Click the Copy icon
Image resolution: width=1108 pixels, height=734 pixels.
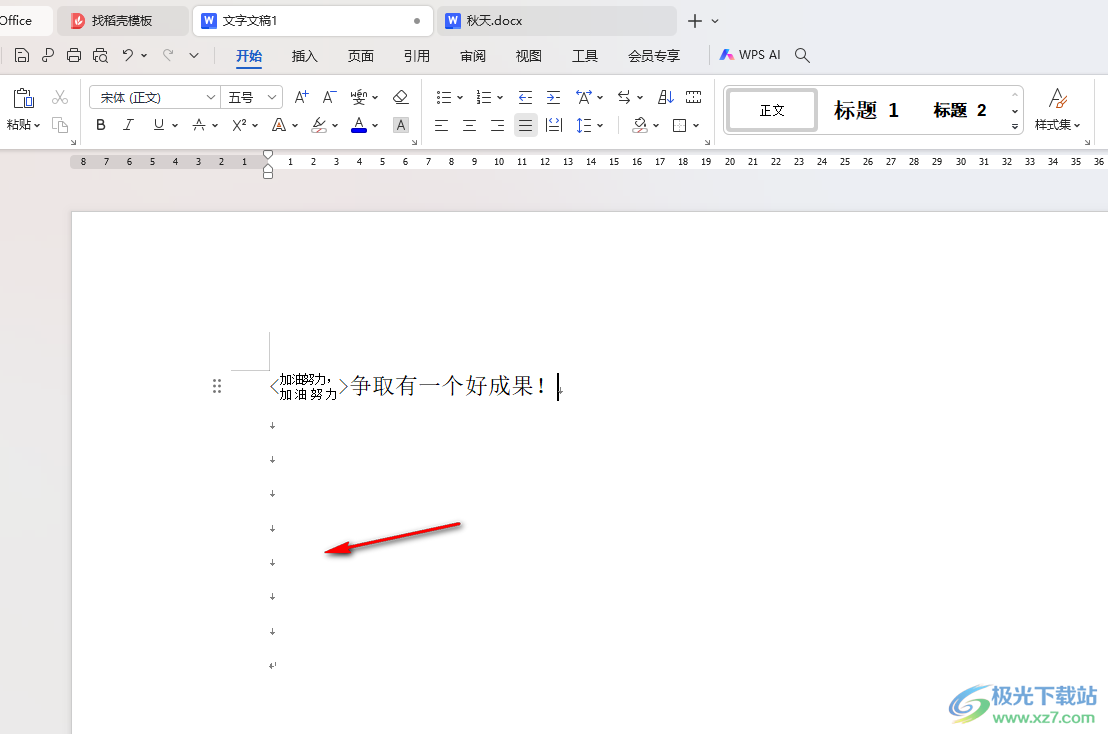[60, 125]
